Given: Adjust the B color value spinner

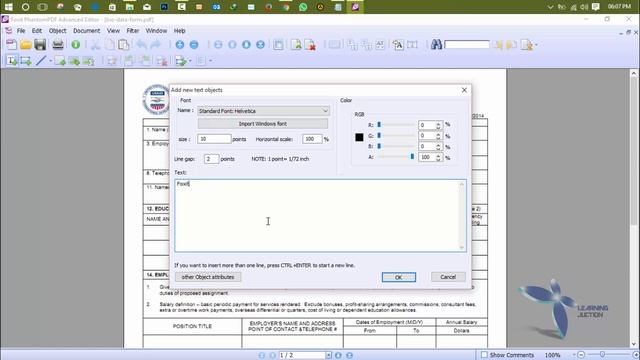Looking at the screenshot, I should point(438,146).
